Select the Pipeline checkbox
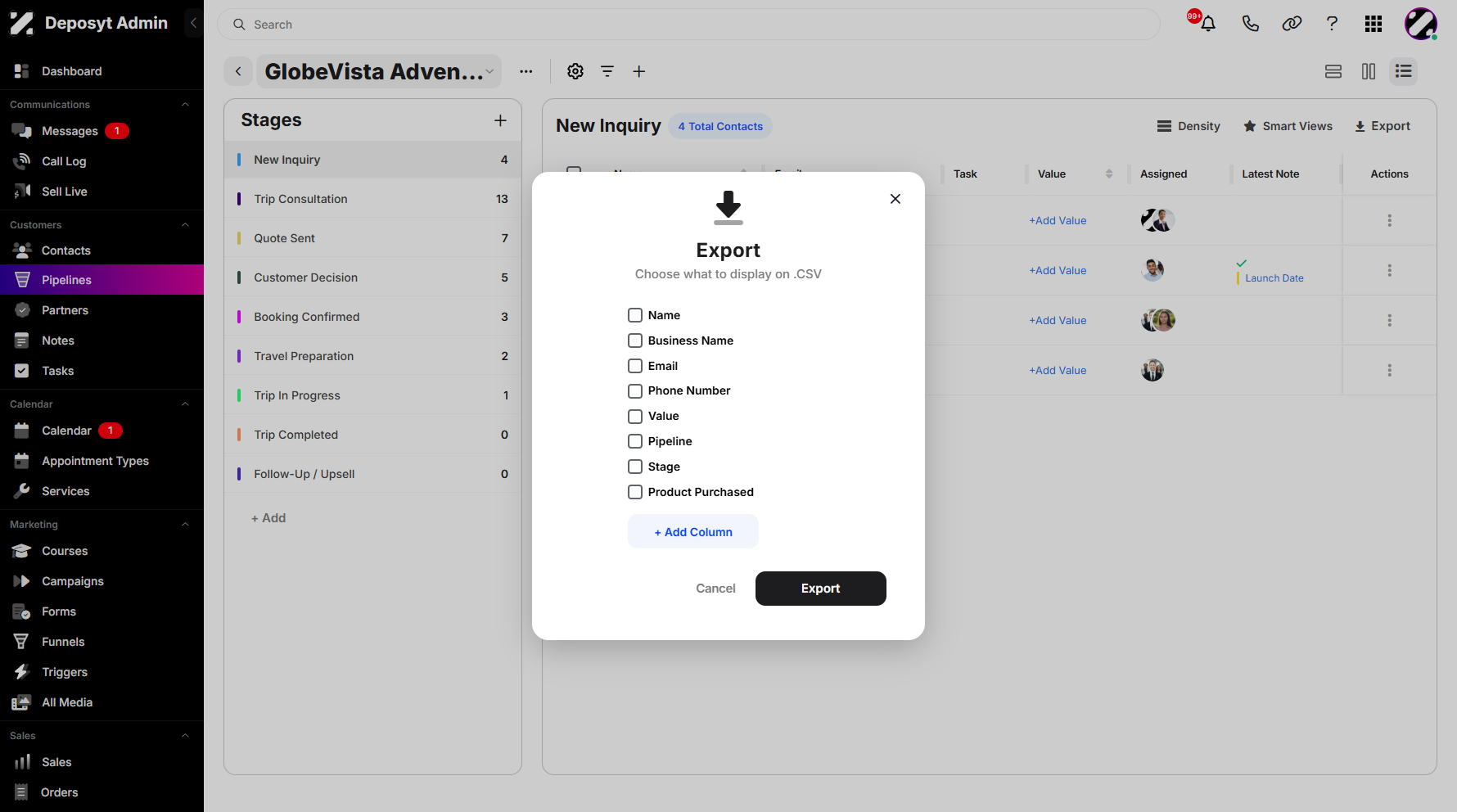1457x812 pixels. pos(635,441)
